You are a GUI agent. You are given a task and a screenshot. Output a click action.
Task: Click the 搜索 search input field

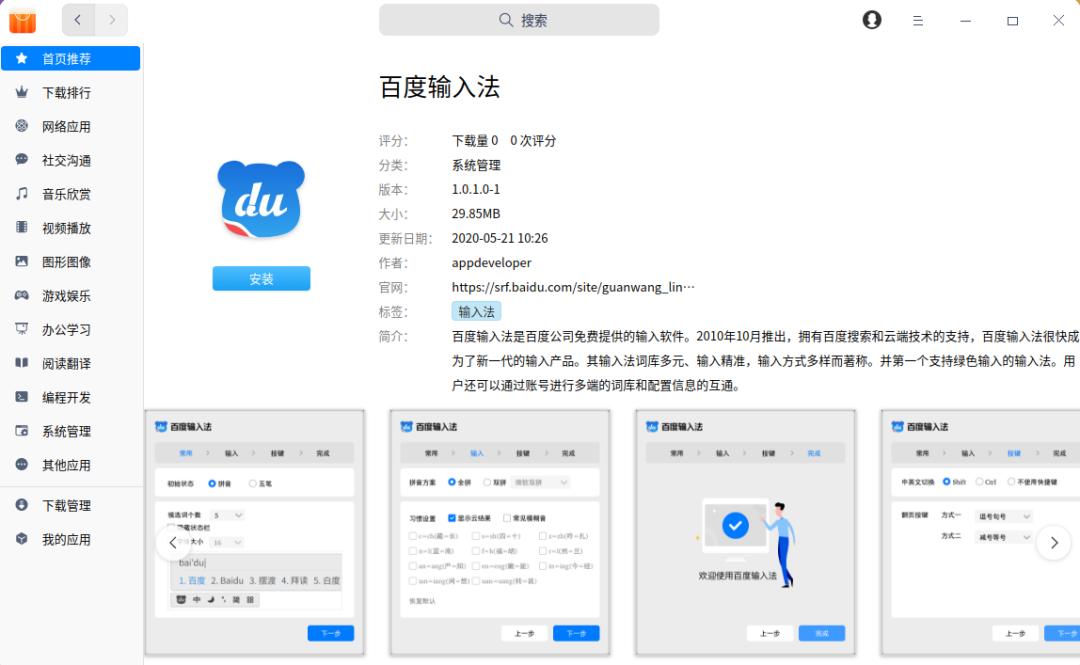[x=518, y=19]
